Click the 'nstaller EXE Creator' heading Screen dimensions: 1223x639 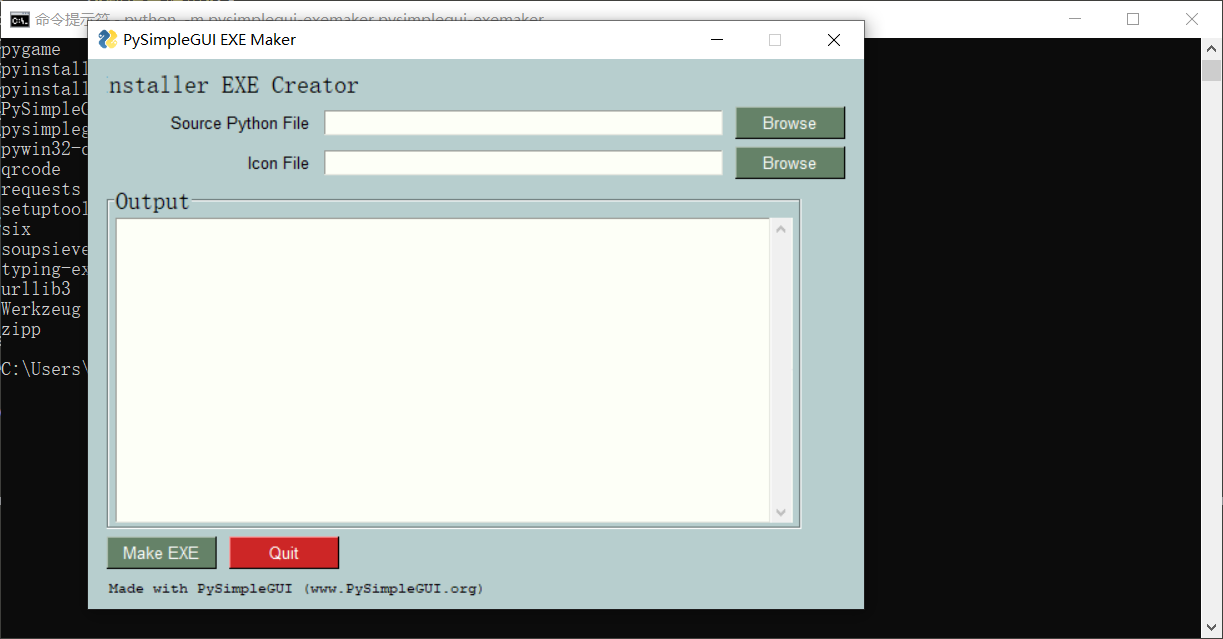[233, 86]
